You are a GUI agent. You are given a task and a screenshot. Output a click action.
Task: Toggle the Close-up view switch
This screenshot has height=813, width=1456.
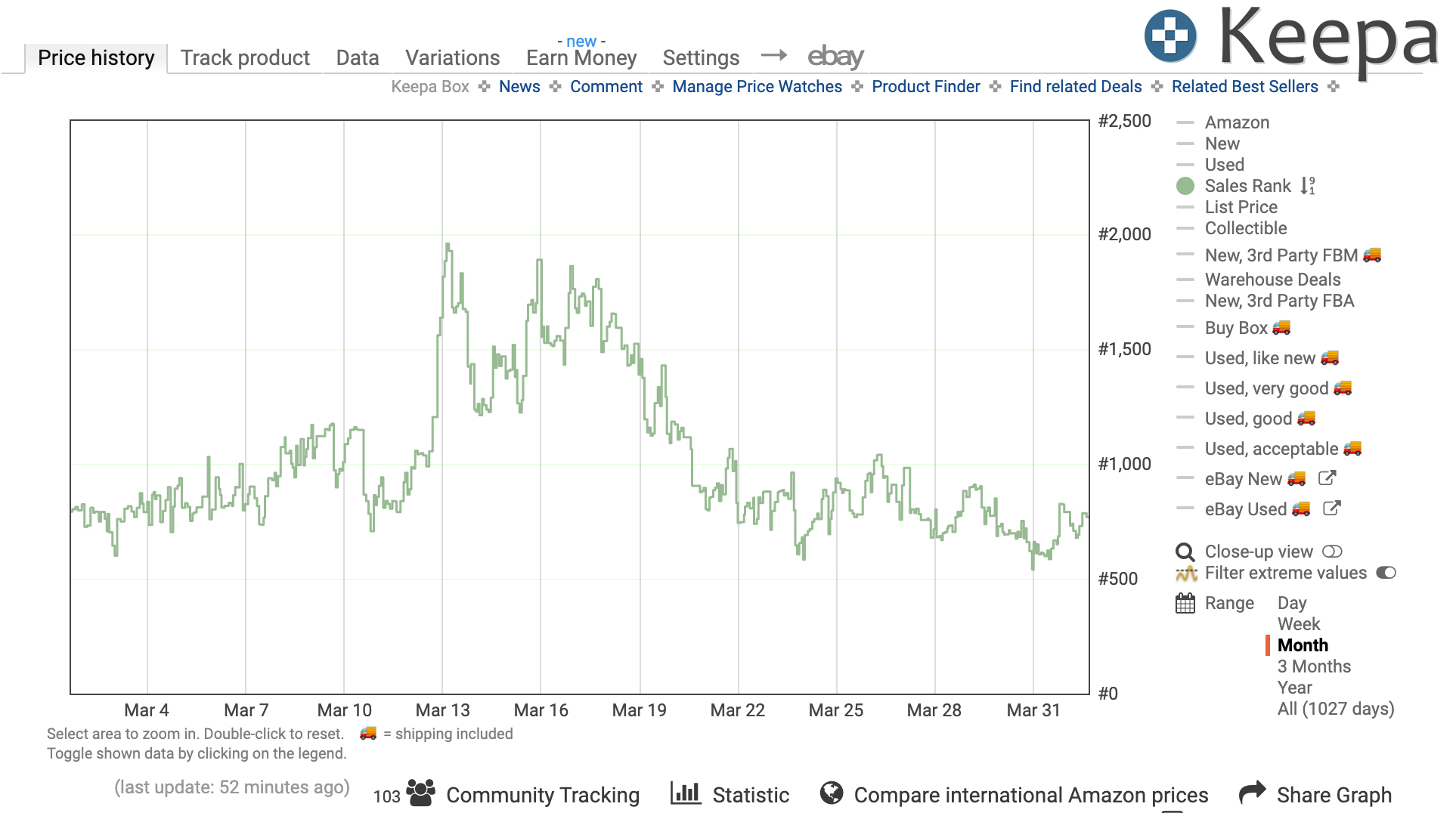tap(1332, 552)
